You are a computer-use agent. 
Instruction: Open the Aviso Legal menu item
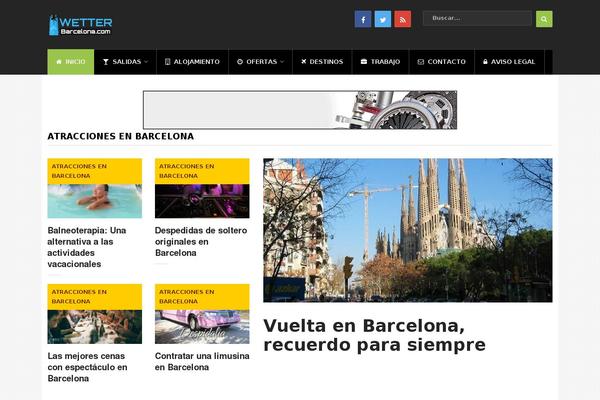click(x=509, y=62)
